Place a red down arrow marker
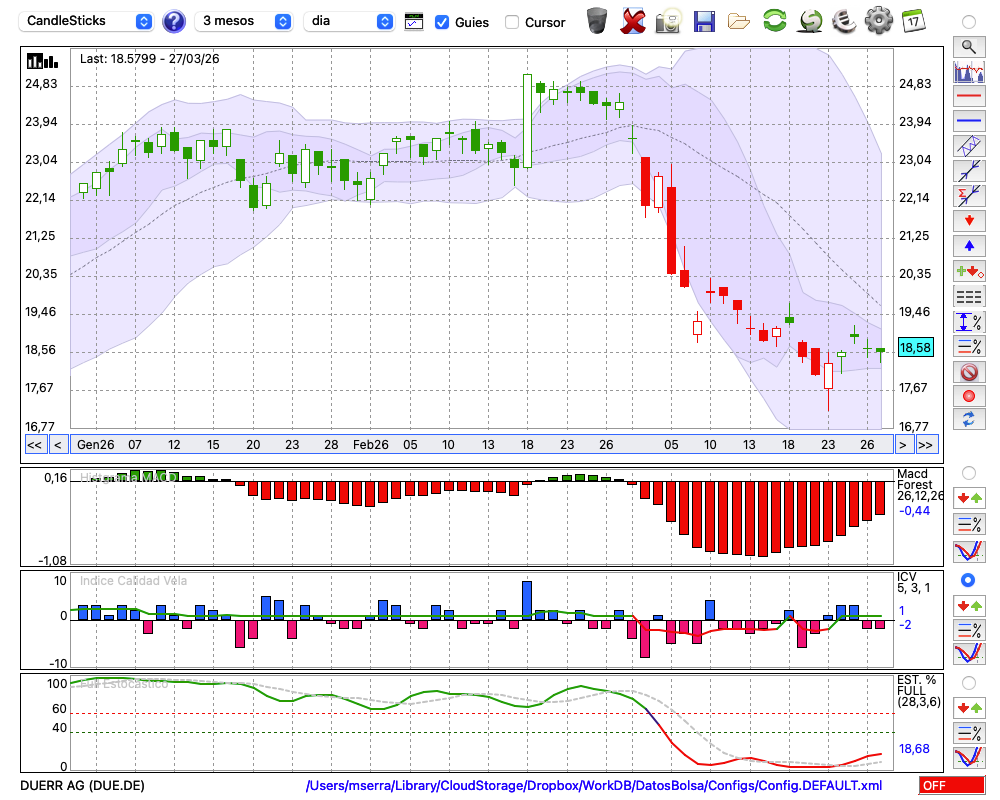The height and width of the screenshot is (800, 1000). [969, 221]
